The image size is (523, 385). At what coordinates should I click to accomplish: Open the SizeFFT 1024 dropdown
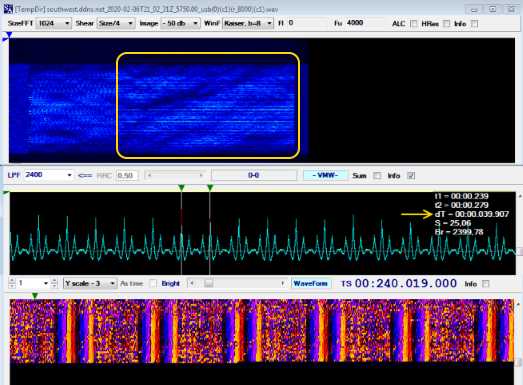(54, 23)
